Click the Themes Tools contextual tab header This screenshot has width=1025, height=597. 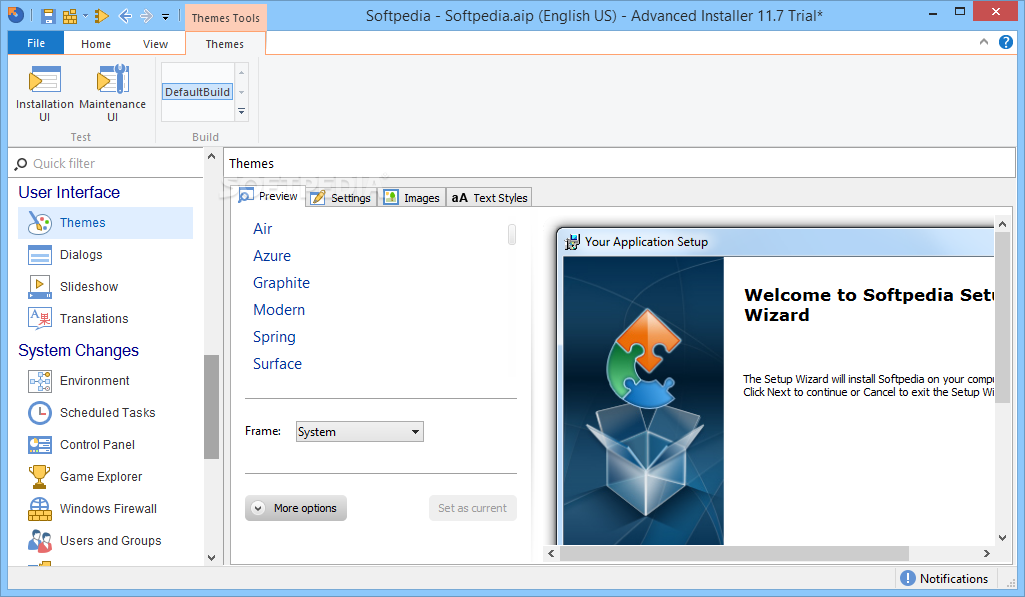point(226,18)
